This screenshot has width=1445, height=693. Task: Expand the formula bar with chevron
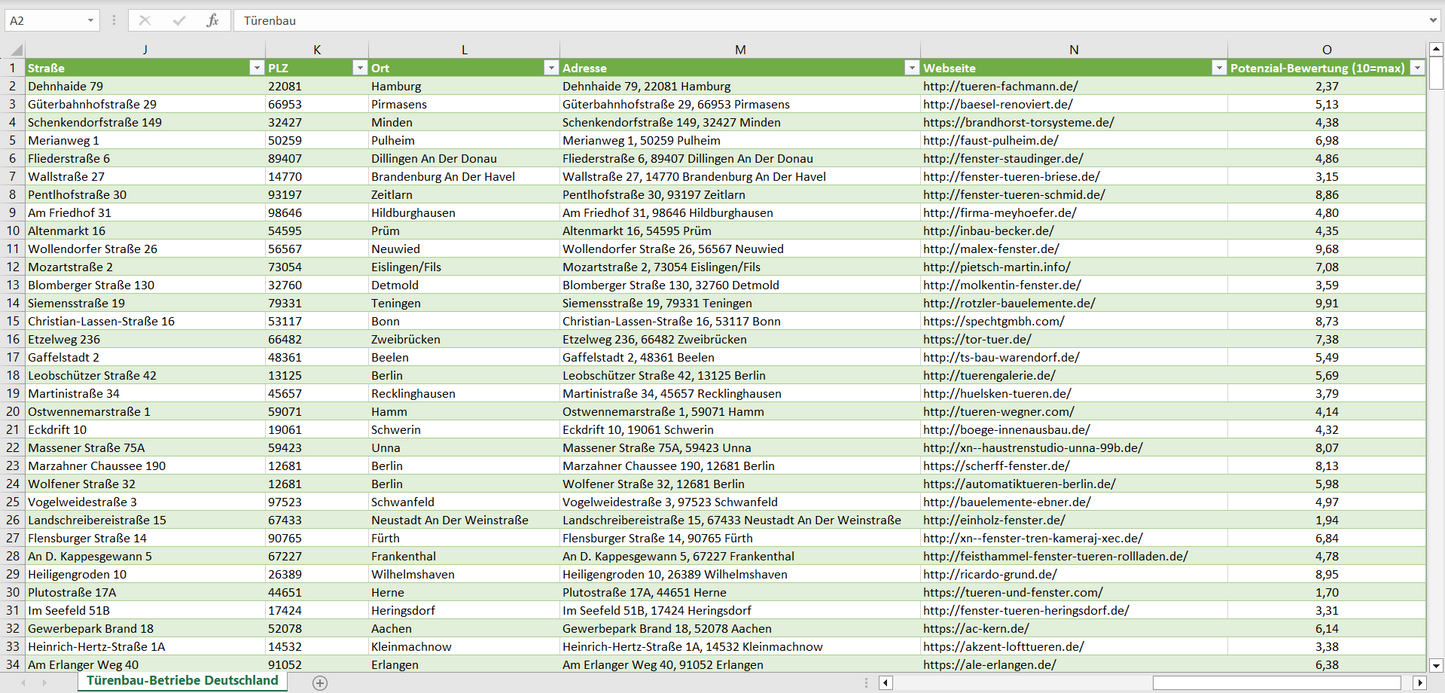pos(1434,20)
